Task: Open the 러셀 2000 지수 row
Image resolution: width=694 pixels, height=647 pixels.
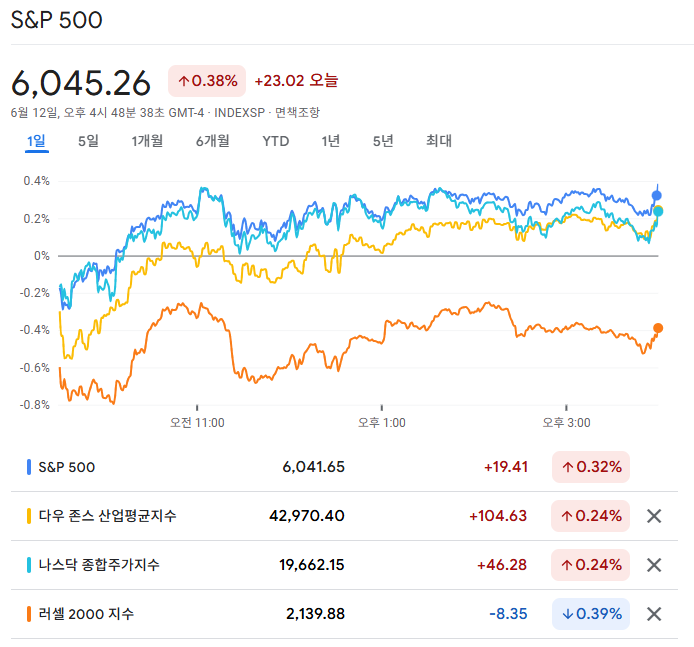Action: (344, 614)
